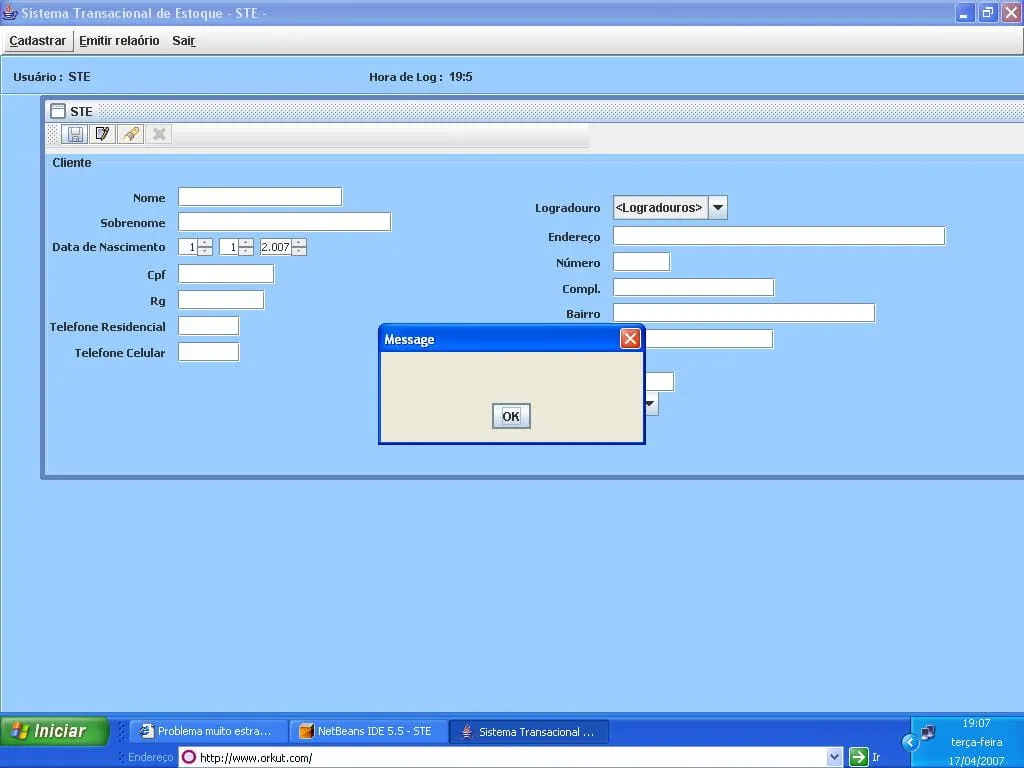Click the Logradouro dropdown arrow button
The image size is (1024, 768).
718,208
